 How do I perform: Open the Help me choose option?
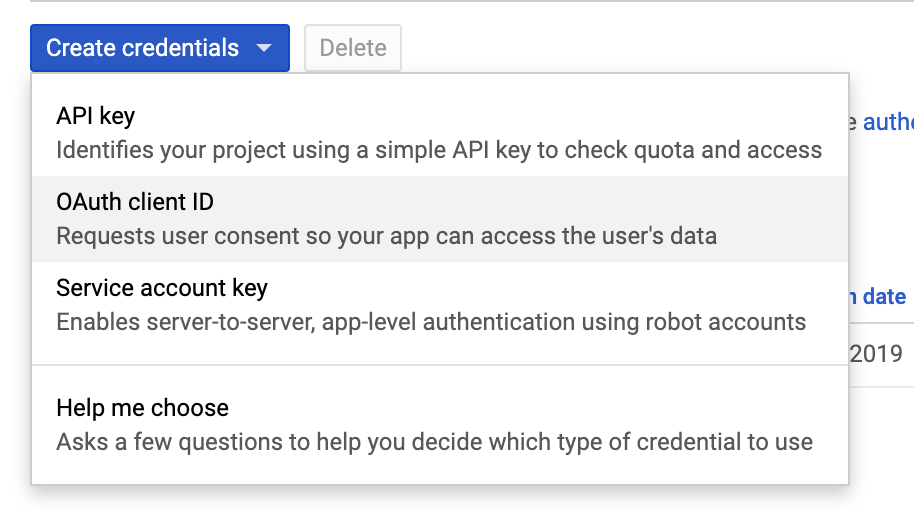tap(142, 408)
